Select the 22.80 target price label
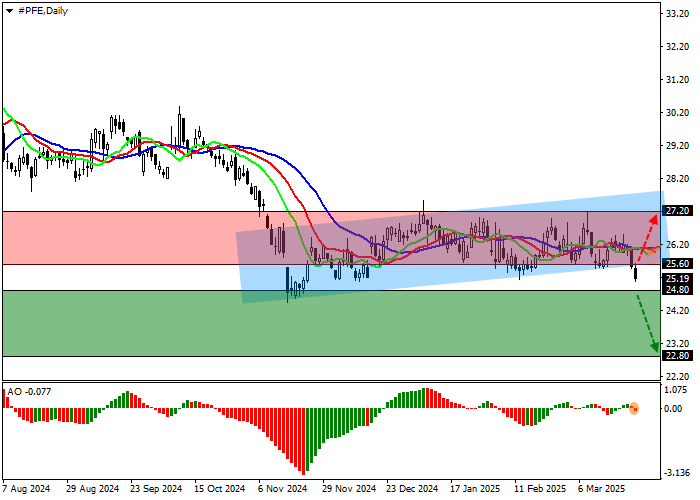Screen dimensions: 700x500 pyautogui.click(x=677, y=356)
